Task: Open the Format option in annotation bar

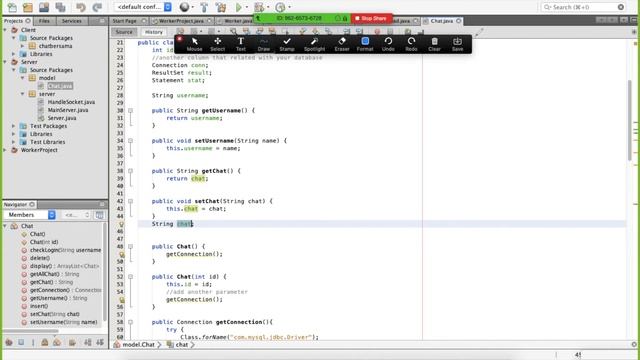Action: [x=365, y=44]
